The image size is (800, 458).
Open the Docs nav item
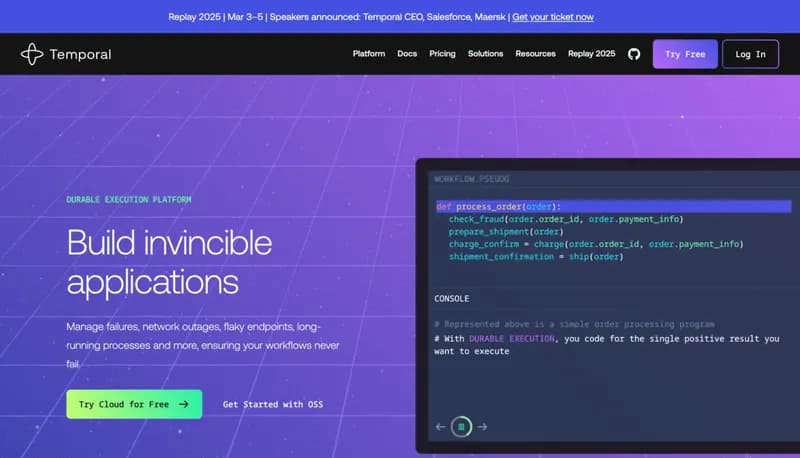pos(407,54)
